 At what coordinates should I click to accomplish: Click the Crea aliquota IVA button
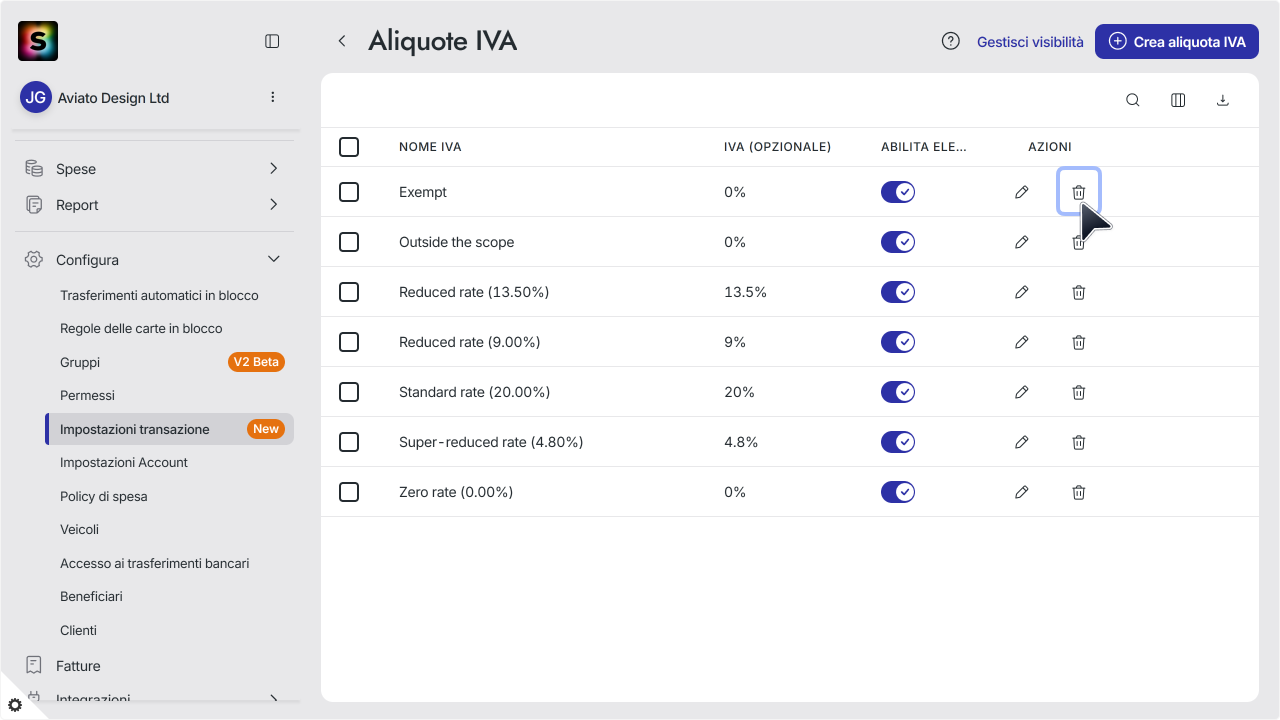1177,42
